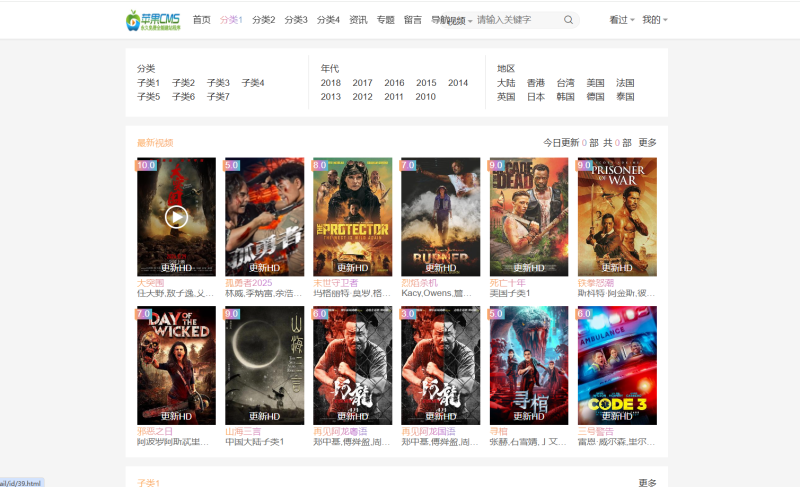Click 更多 next to 最新视频
Viewport: 800px width, 487px height.
[x=647, y=143]
